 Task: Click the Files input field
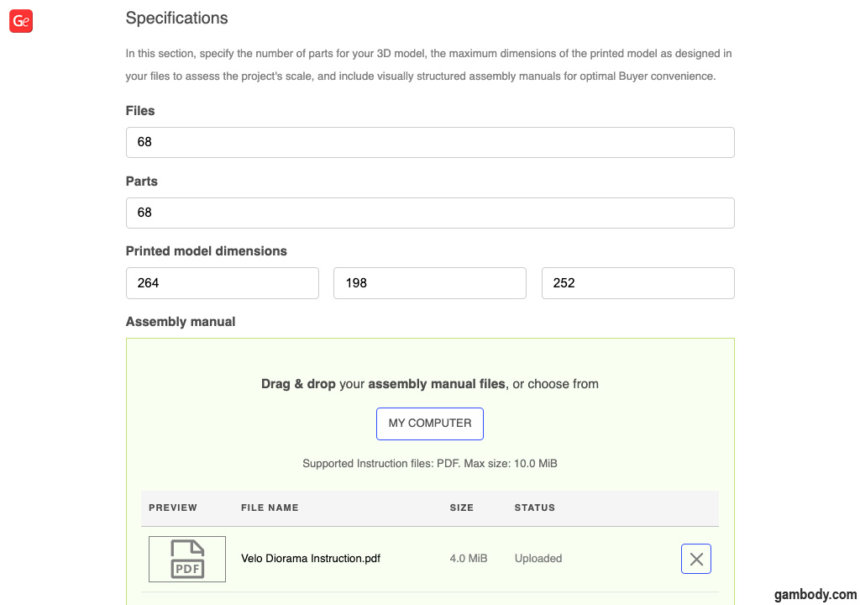point(429,142)
